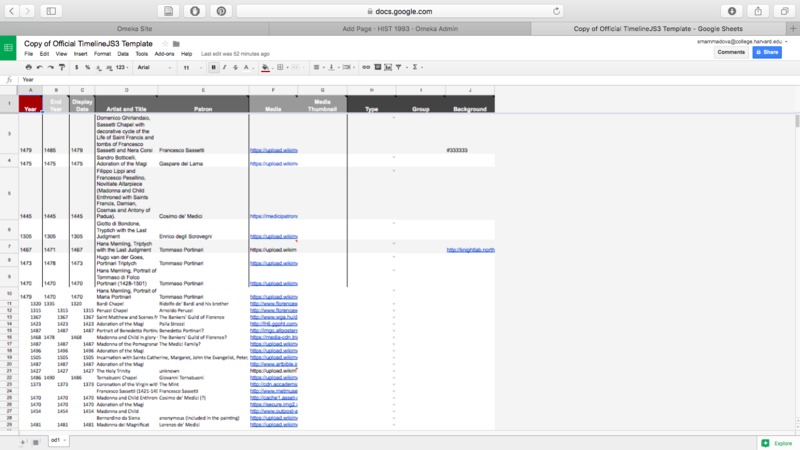The image size is (800, 450).
Task: Open the Giotto di Bondone row Media link
Action: 273,236
